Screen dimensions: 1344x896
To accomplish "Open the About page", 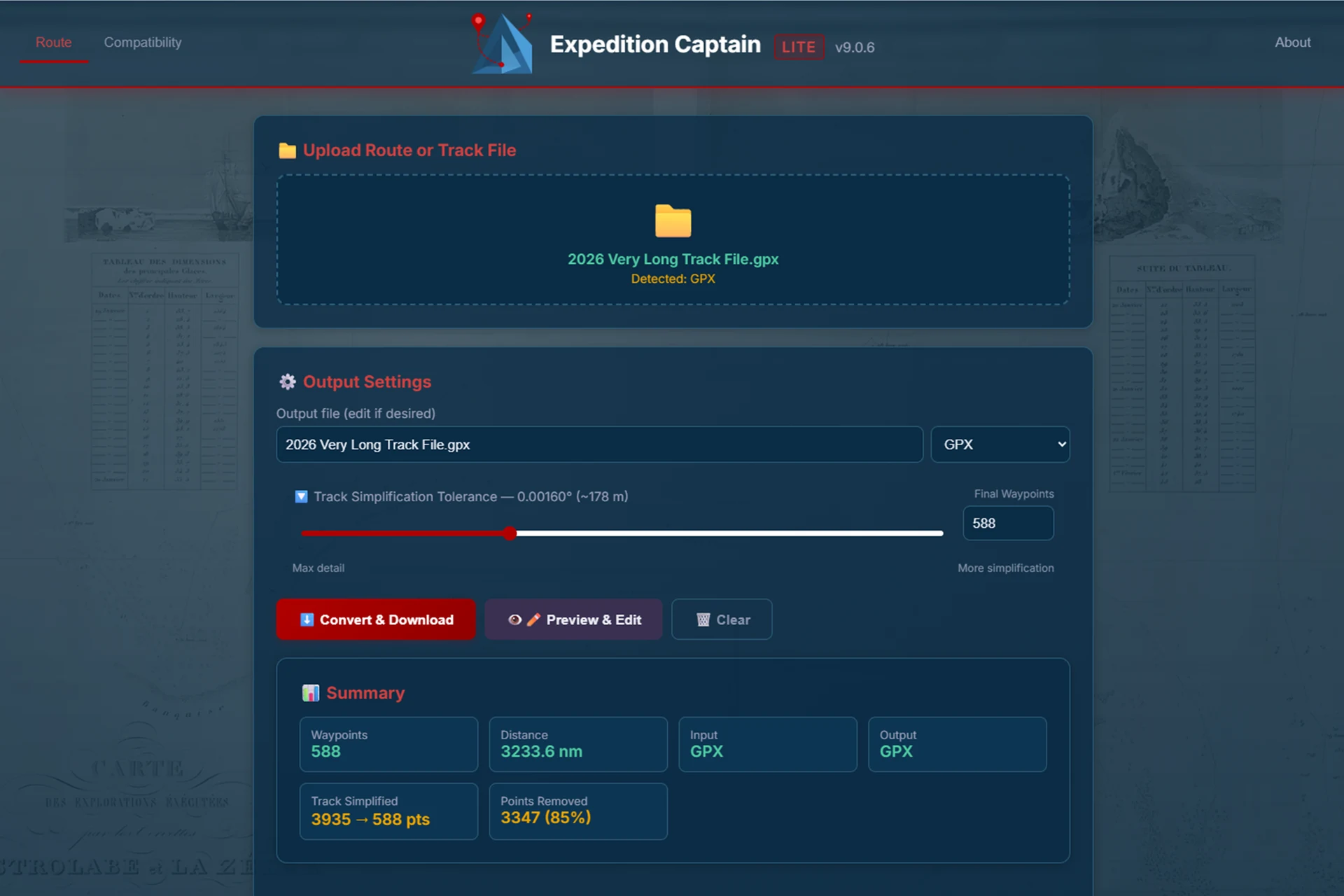I will click(x=1292, y=43).
